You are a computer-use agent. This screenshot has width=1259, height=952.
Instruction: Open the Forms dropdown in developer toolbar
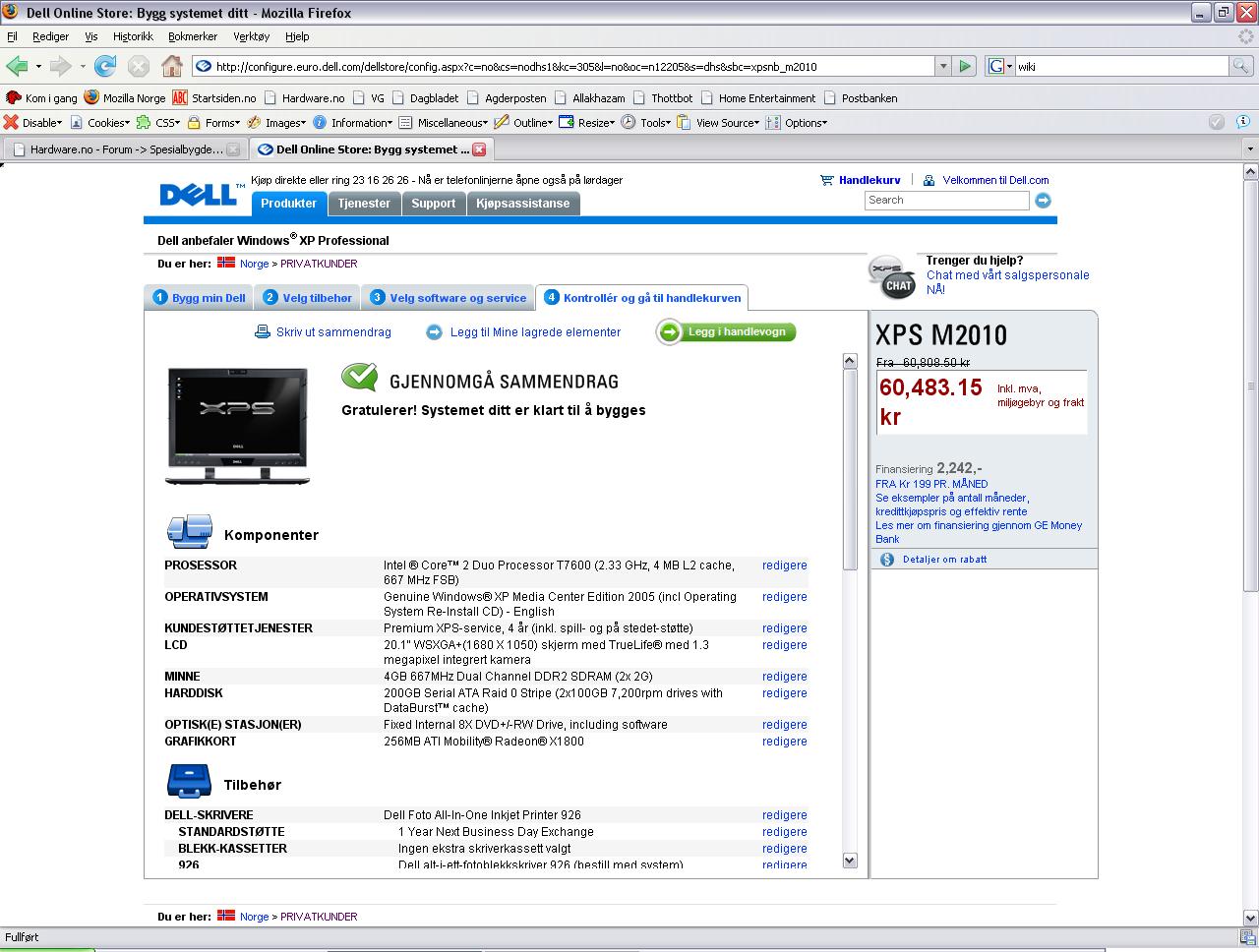tap(213, 123)
